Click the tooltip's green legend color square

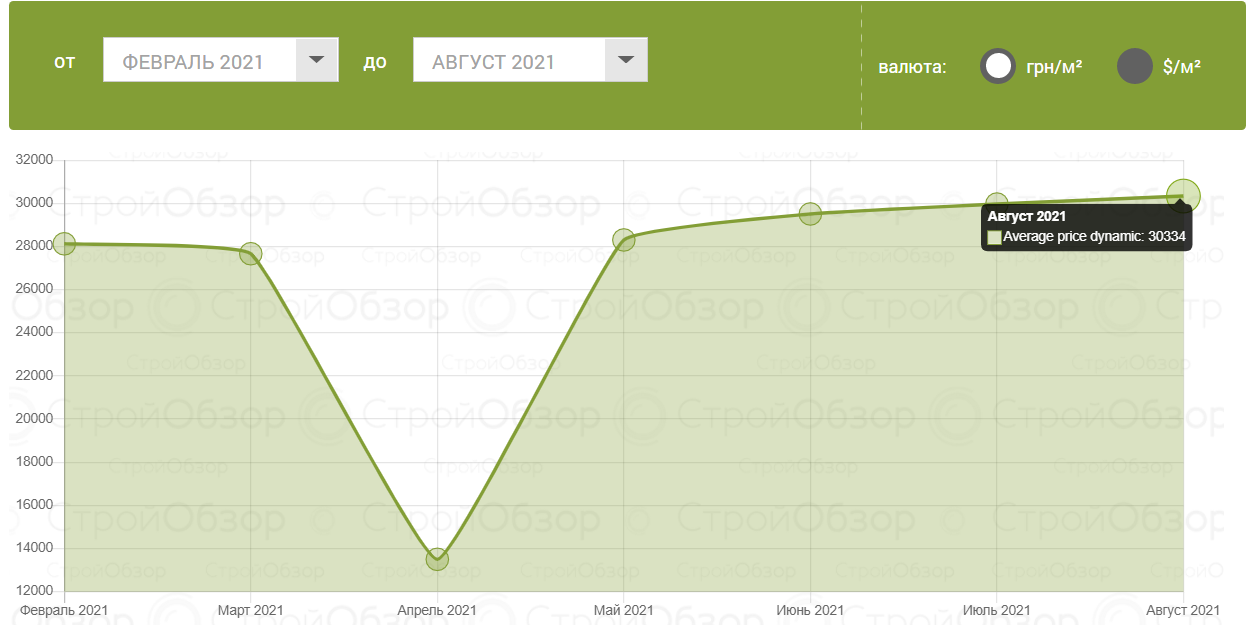[x=994, y=238]
